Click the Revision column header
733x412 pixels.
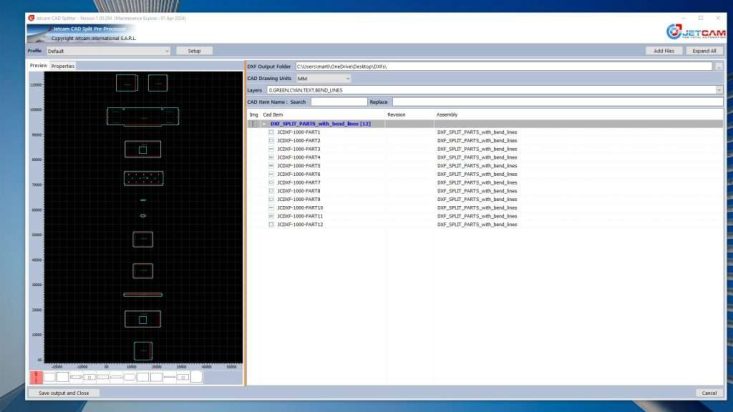tap(396, 115)
